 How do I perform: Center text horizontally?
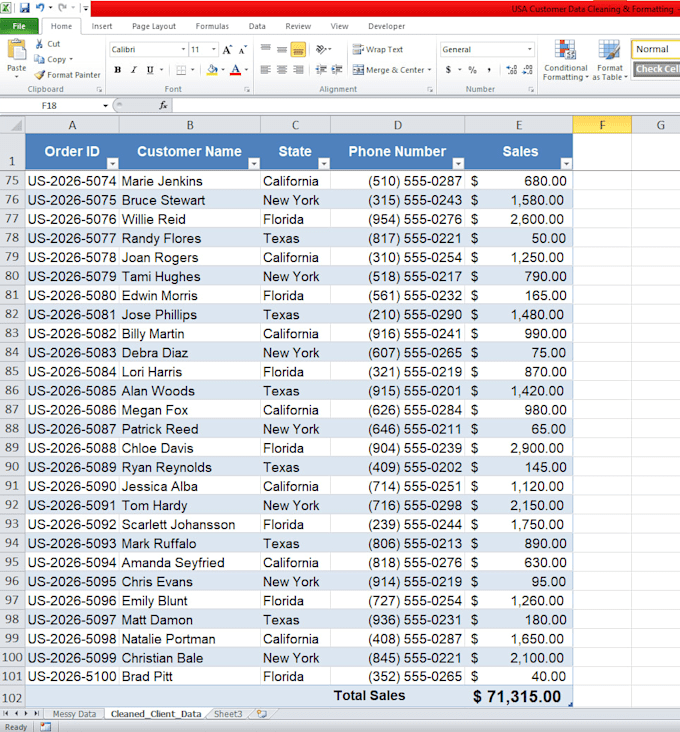pyautogui.click(x=282, y=70)
